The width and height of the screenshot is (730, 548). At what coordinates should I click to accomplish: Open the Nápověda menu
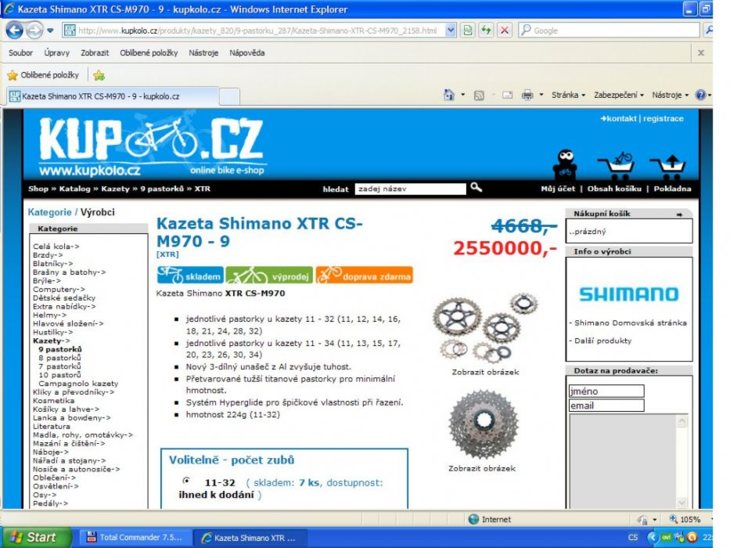click(247, 53)
